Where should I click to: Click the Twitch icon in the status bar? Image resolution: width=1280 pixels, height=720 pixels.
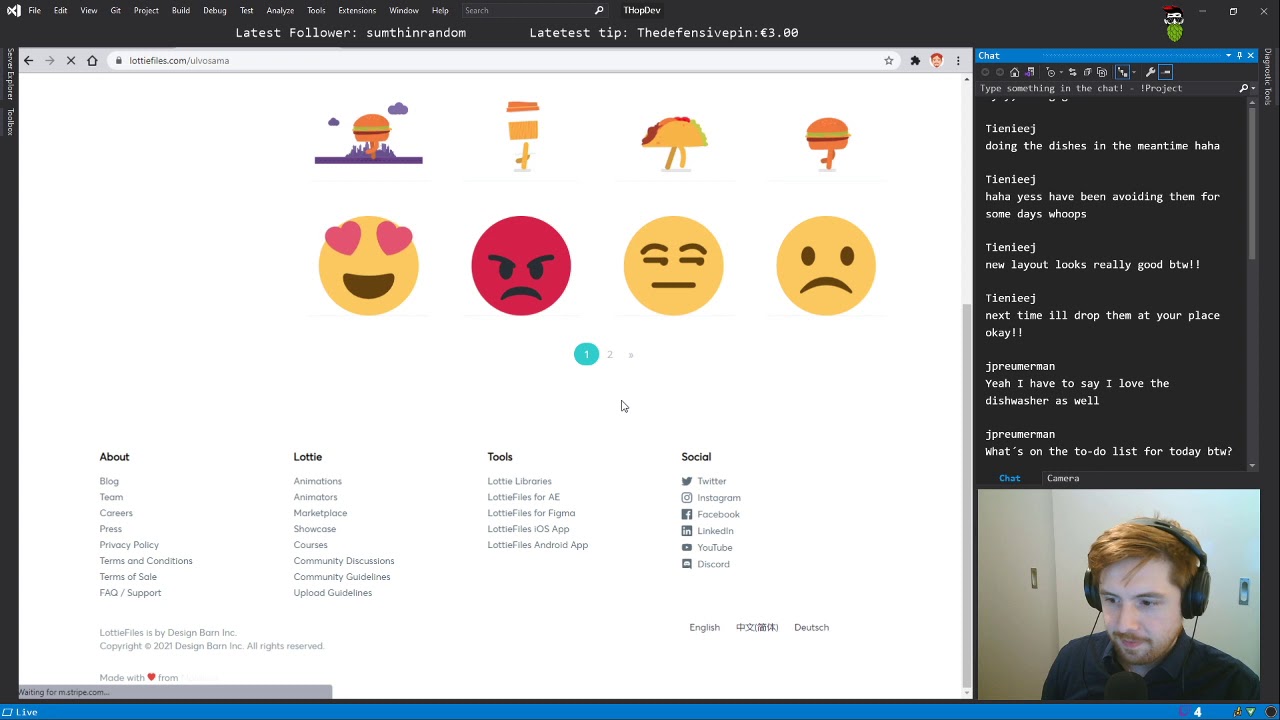tap(1184, 712)
